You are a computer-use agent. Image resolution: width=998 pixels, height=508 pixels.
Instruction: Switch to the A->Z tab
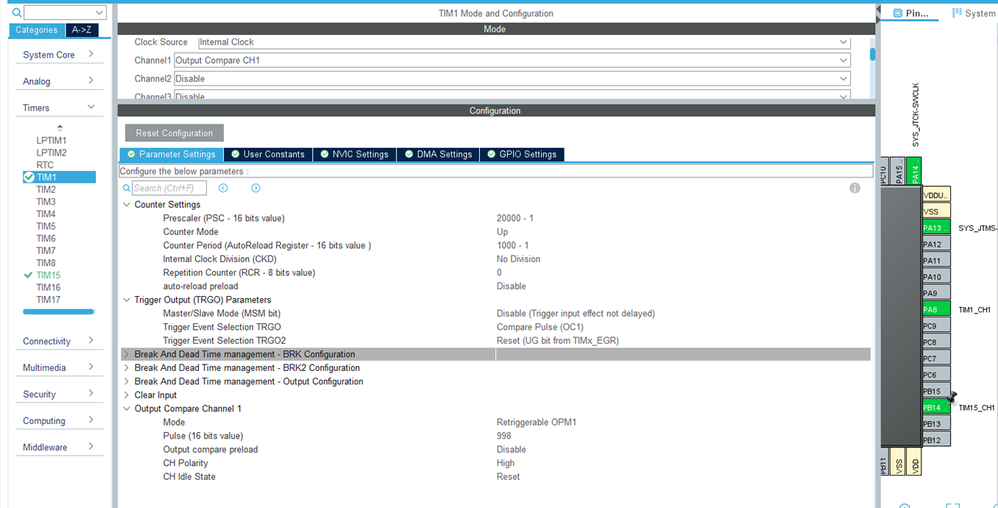[x=81, y=30]
